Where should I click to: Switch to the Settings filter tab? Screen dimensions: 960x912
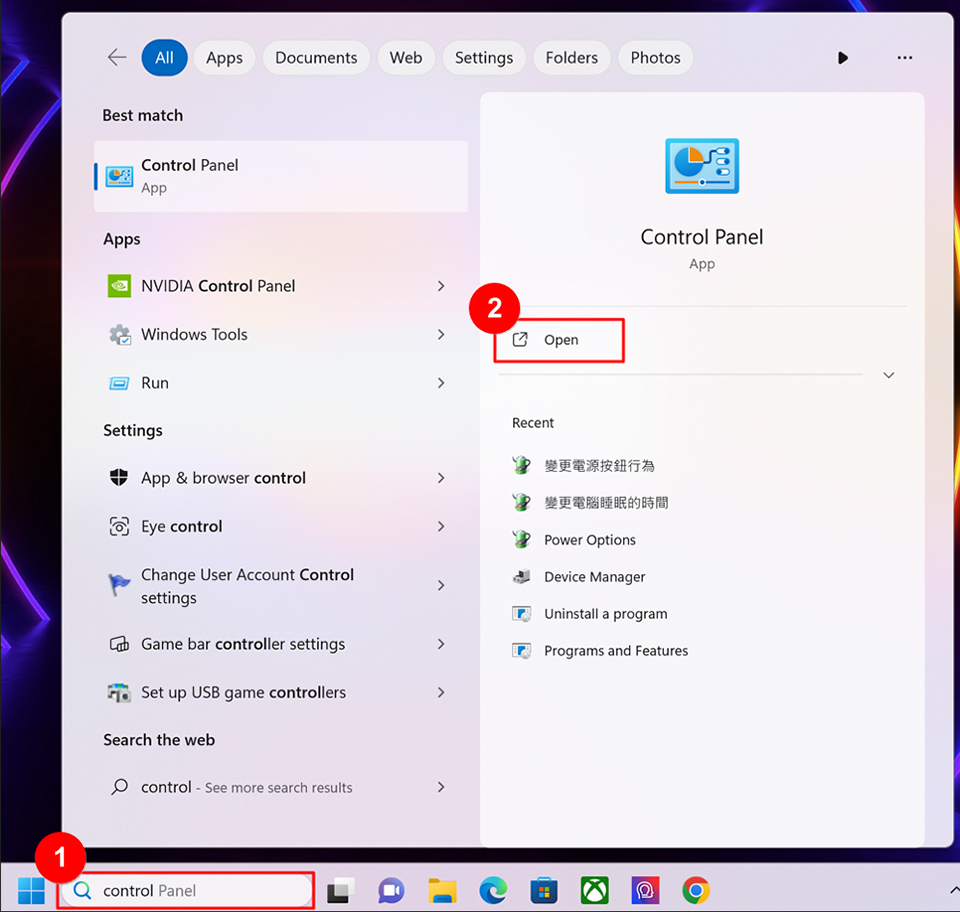(x=484, y=58)
